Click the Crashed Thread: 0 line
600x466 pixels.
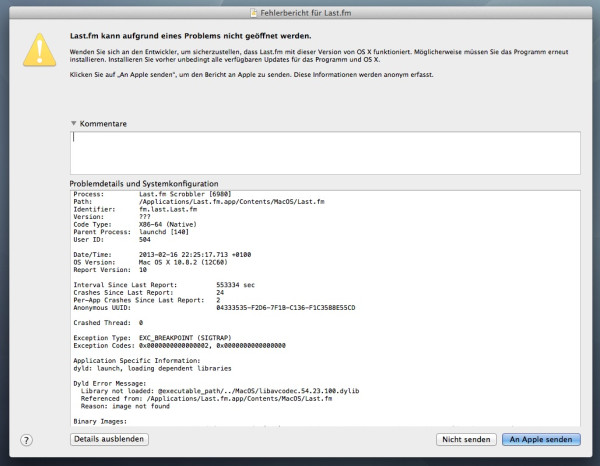[108, 323]
